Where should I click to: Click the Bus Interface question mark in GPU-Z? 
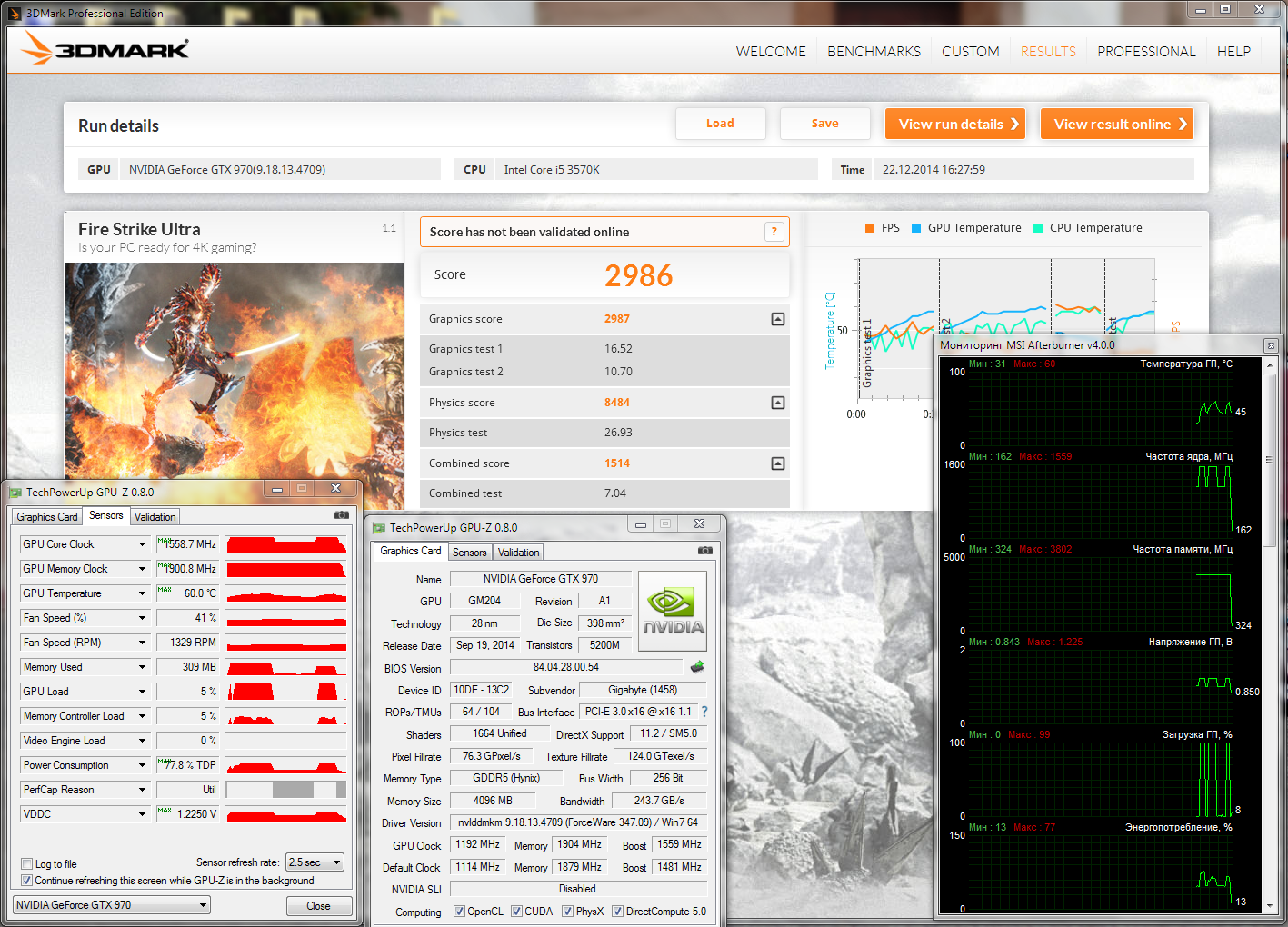coord(704,712)
